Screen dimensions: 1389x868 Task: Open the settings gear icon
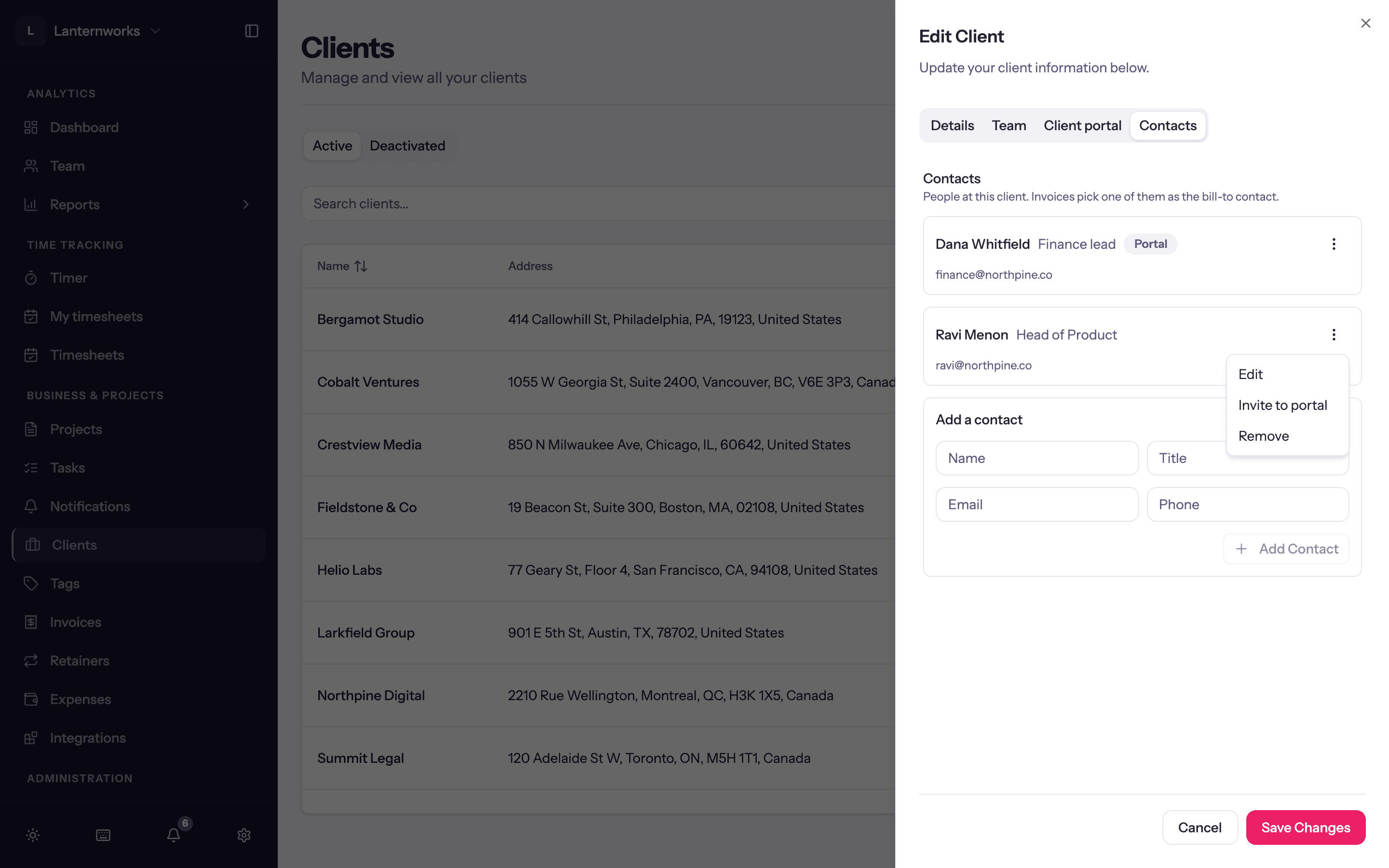point(244,835)
